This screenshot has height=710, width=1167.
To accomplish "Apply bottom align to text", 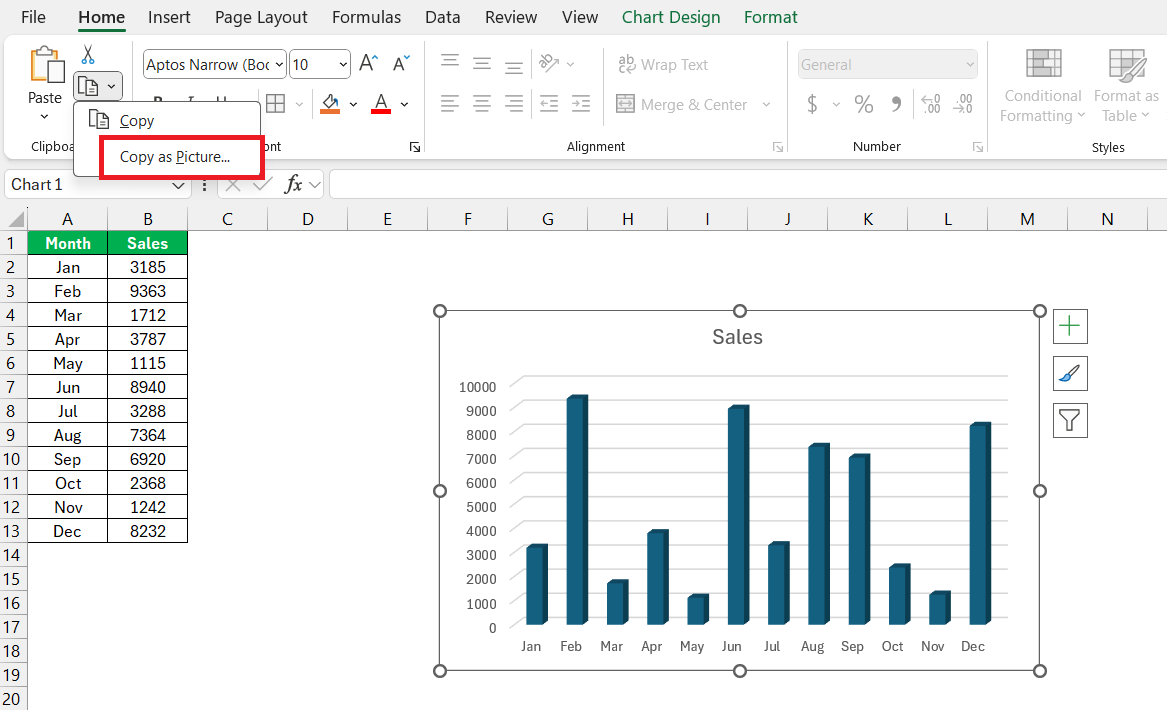I will 514,67.
